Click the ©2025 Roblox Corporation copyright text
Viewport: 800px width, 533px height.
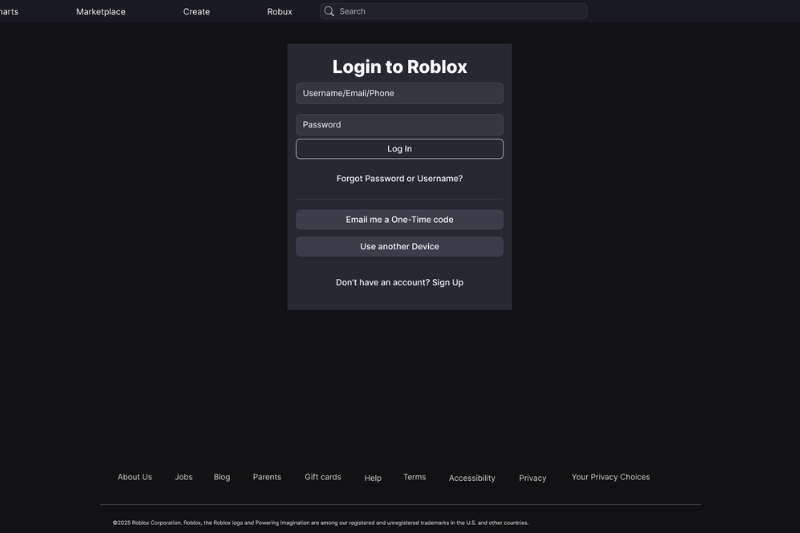(320, 523)
